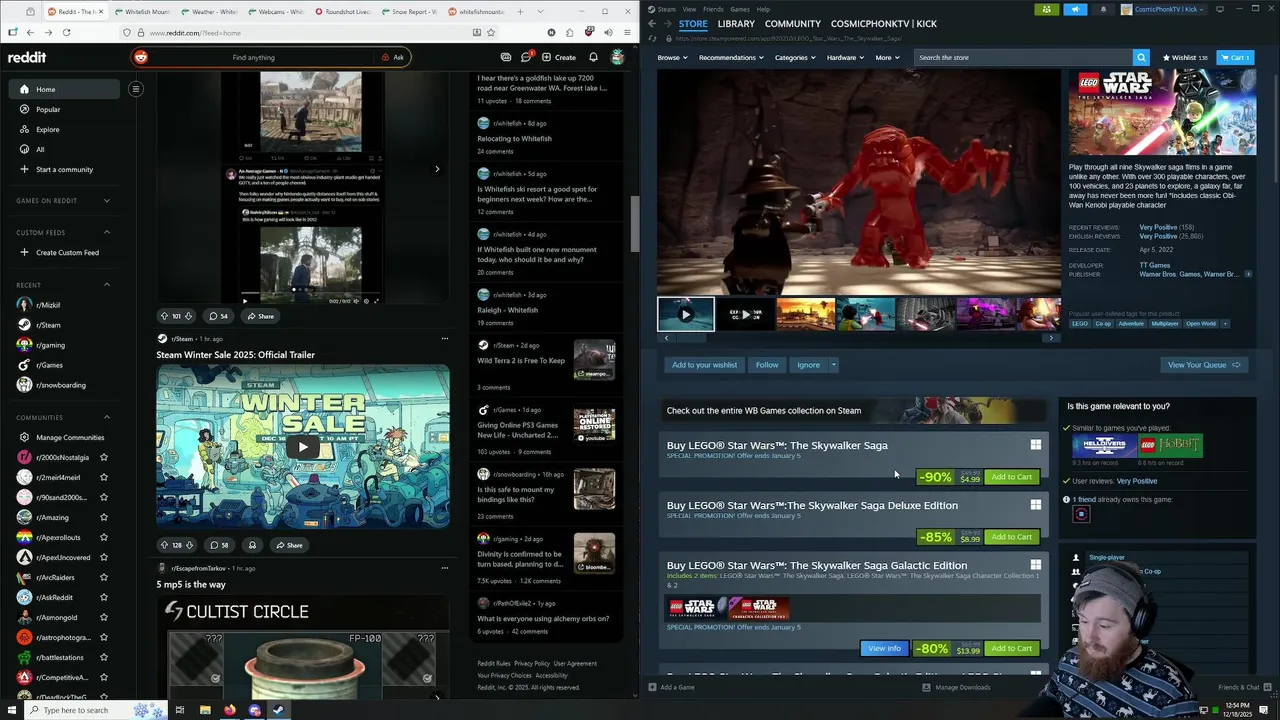1280x720 pixels.
Task: Favorite r/ApexUncovered with star
Action: point(103,557)
